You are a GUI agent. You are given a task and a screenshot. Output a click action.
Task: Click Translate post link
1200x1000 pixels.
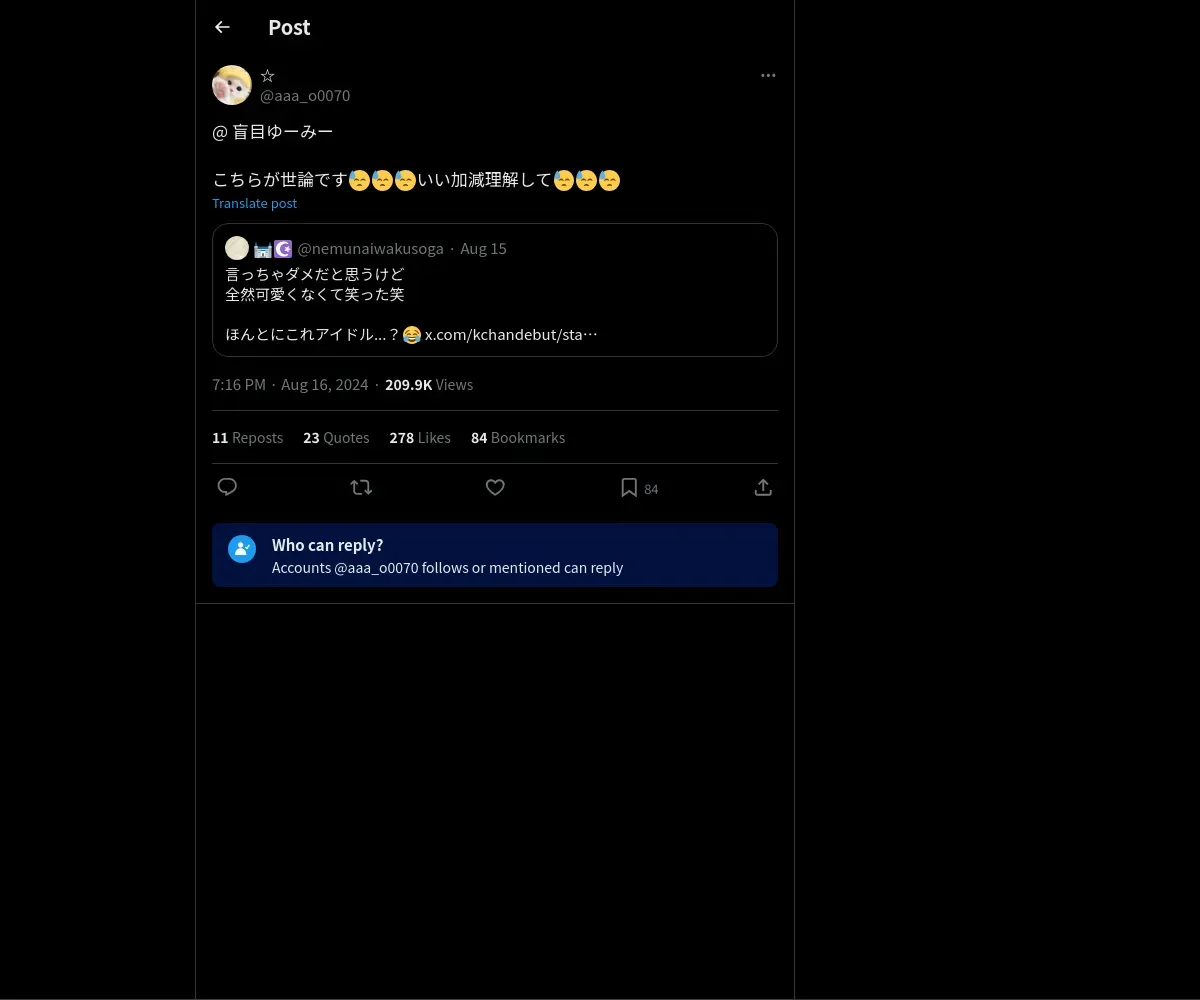254,203
